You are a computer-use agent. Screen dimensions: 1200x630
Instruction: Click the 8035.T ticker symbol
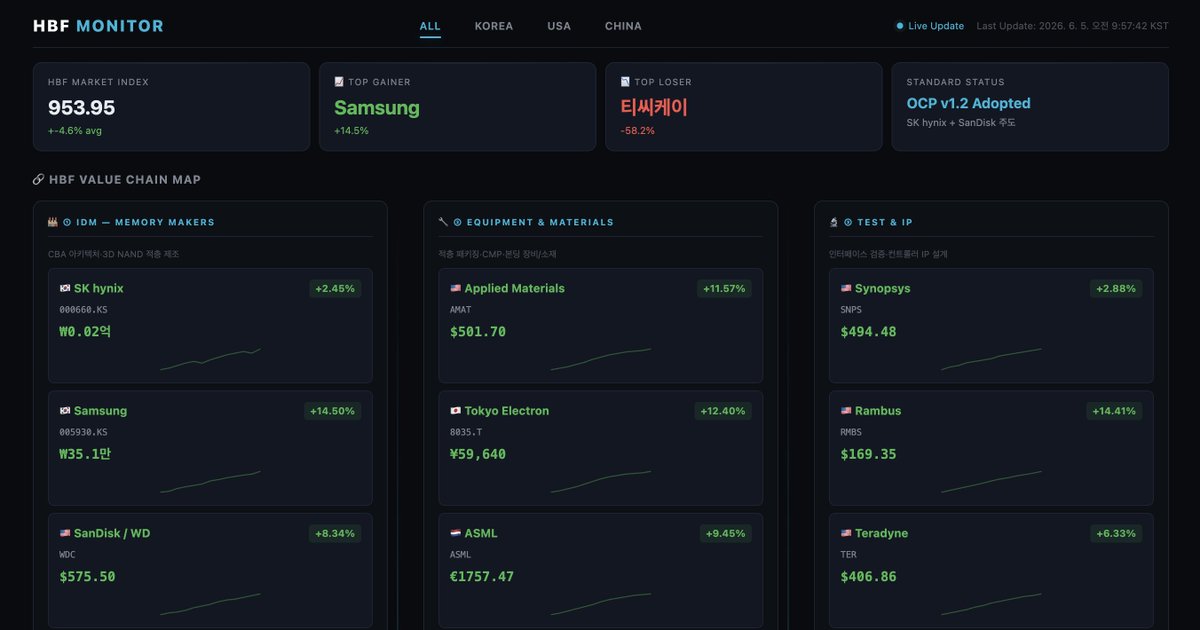tap(467, 432)
